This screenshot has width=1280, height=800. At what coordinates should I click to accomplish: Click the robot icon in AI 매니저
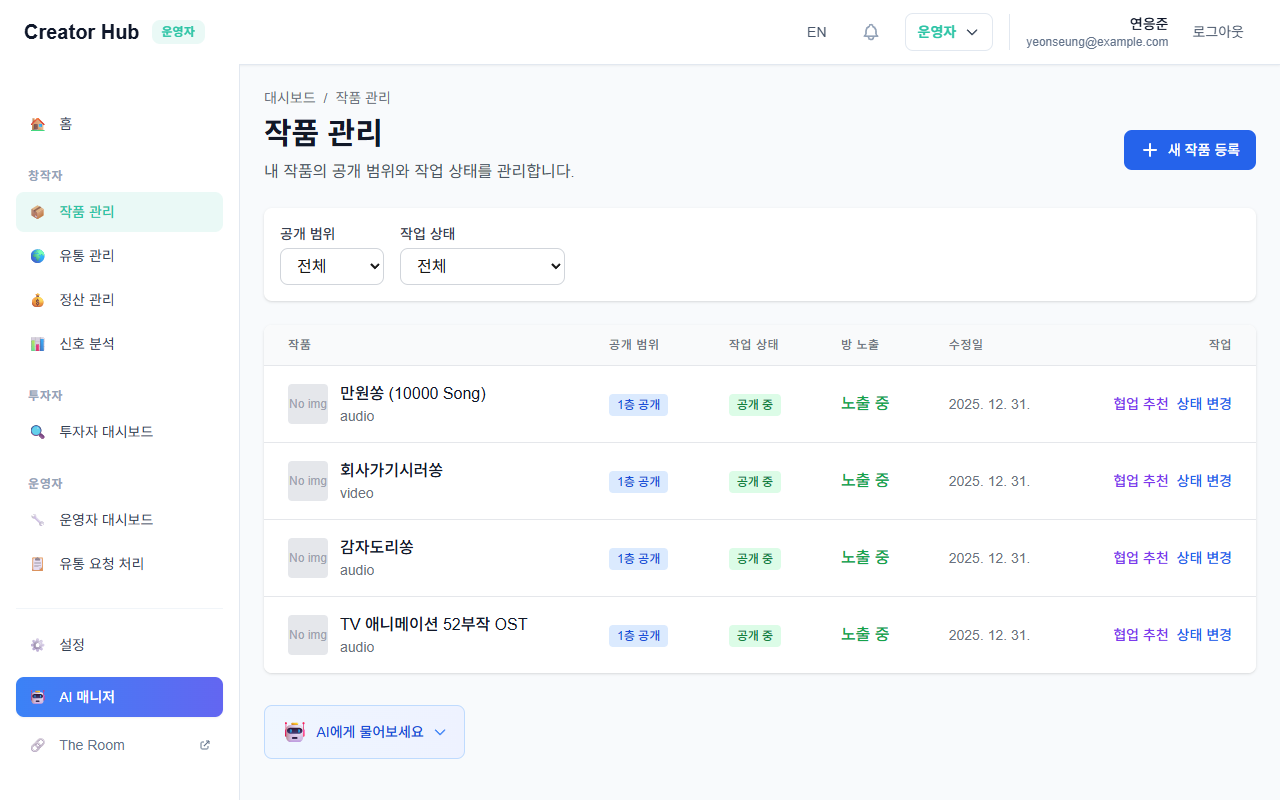coord(38,697)
